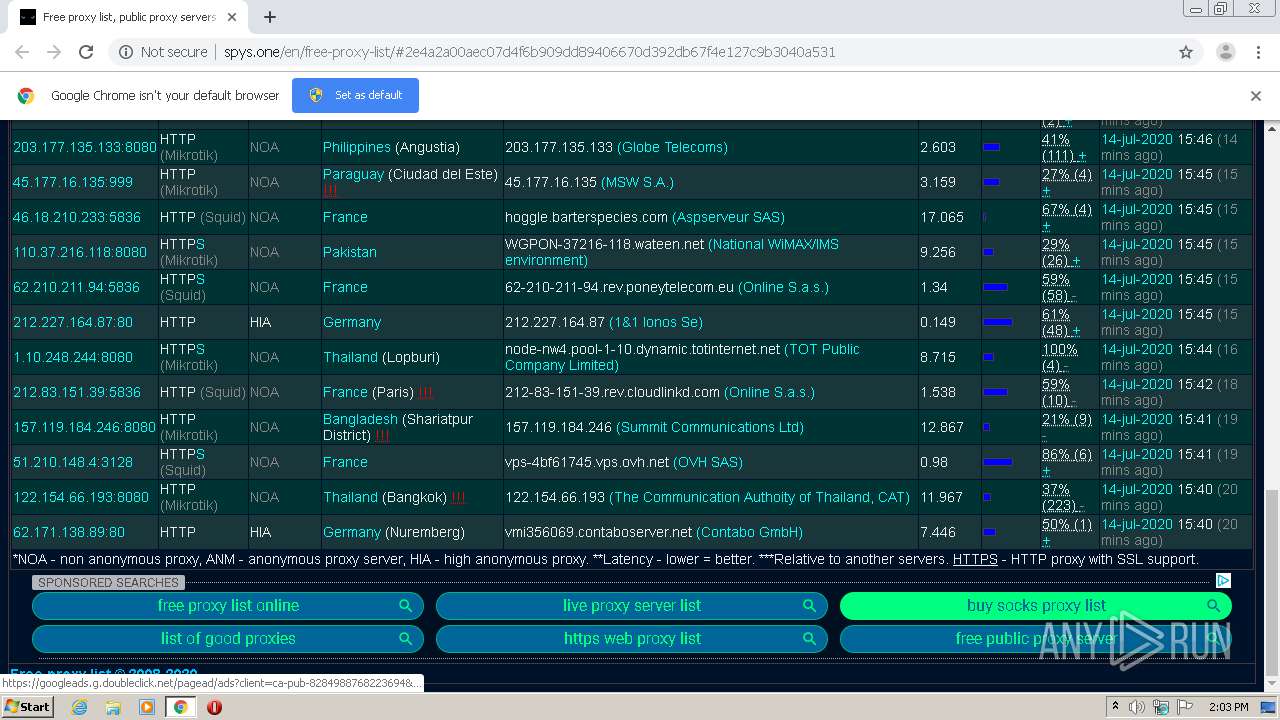Click the browser back arrow
The height and width of the screenshot is (720, 1280).
(22, 52)
